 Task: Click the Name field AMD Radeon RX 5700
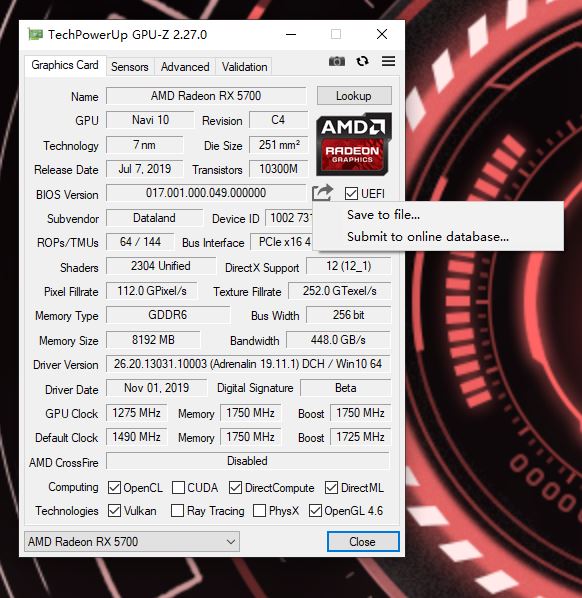(206, 96)
